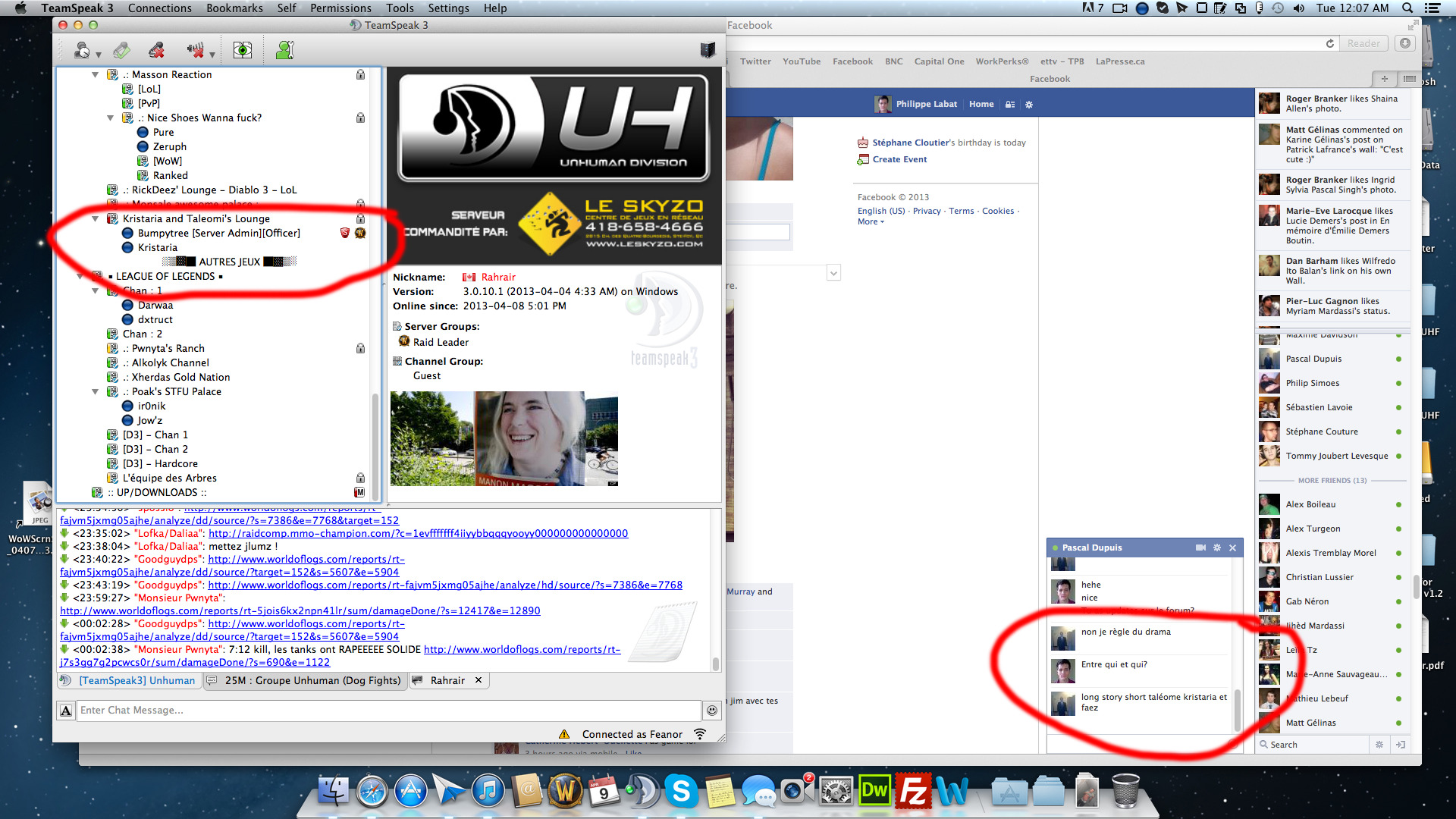
Task: Collapse Kristaria and Taleomi's Lounge
Action: [96, 219]
